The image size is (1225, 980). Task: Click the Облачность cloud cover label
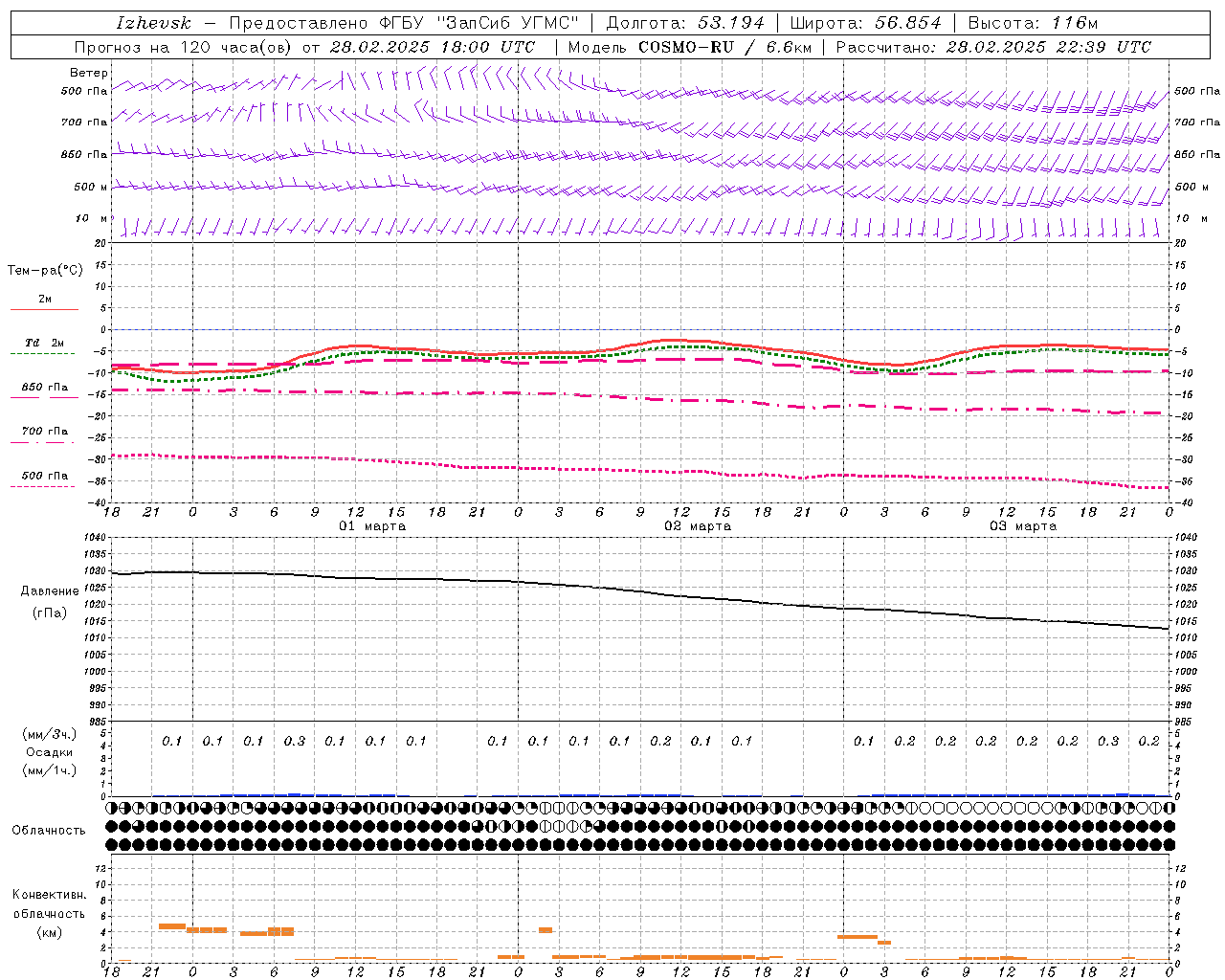(49, 831)
